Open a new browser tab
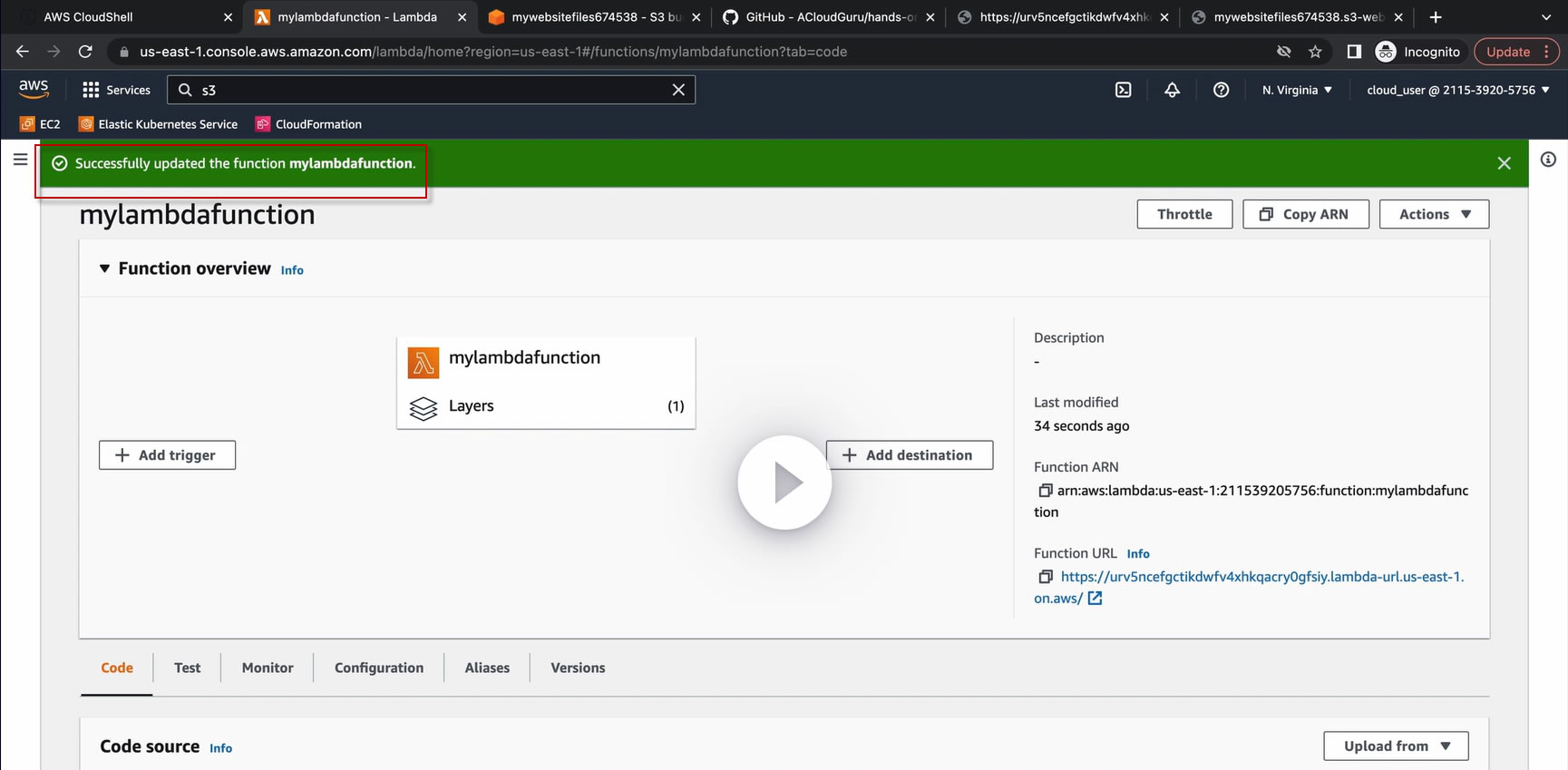This screenshot has height=770, width=1568. (1436, 17)
